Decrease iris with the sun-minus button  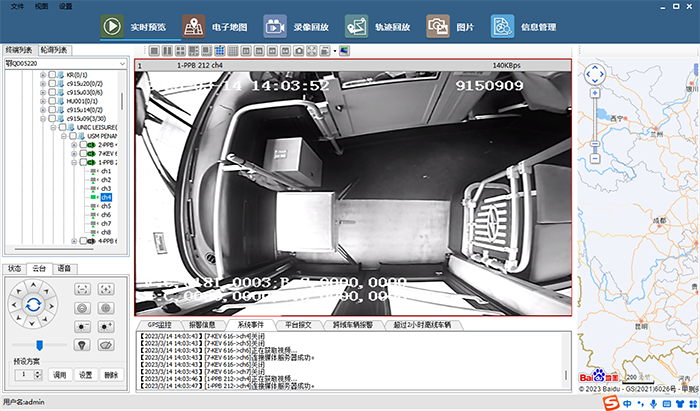coord(82,327)
